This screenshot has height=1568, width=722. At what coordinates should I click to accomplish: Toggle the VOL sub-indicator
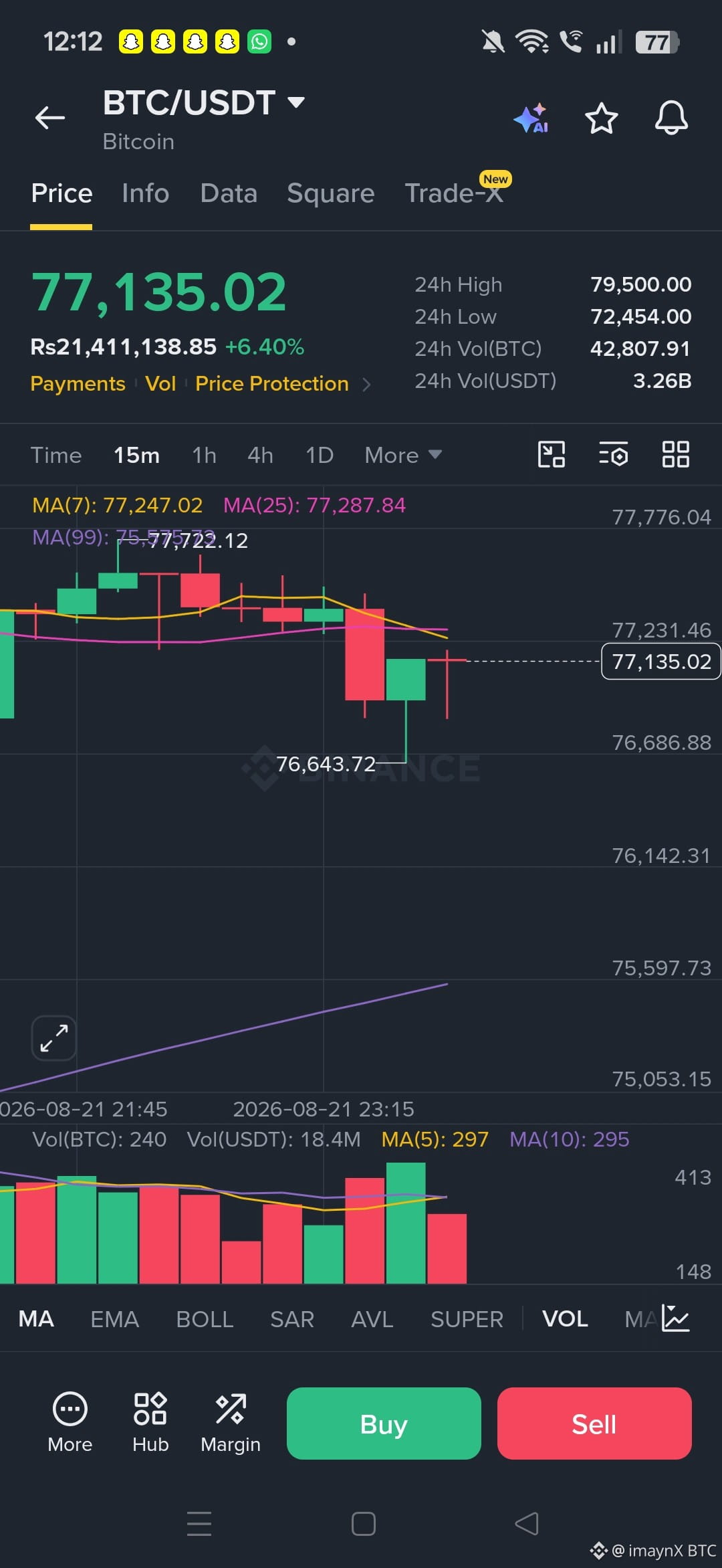[x=565, y=1319]
